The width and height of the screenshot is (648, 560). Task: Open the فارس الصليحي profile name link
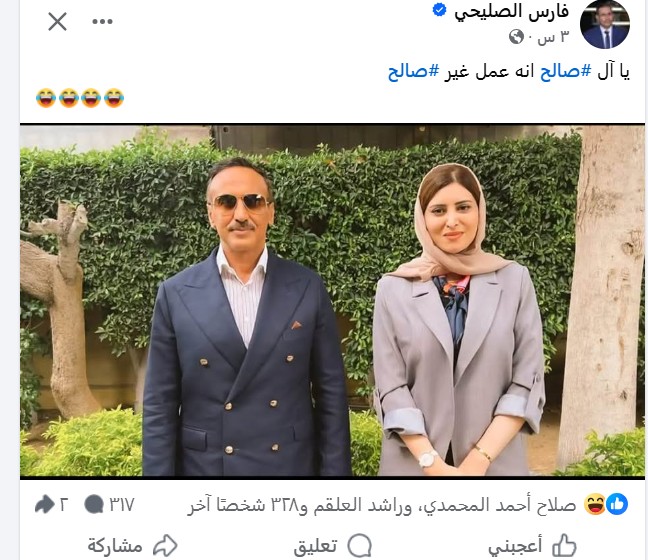coord(512,12)
